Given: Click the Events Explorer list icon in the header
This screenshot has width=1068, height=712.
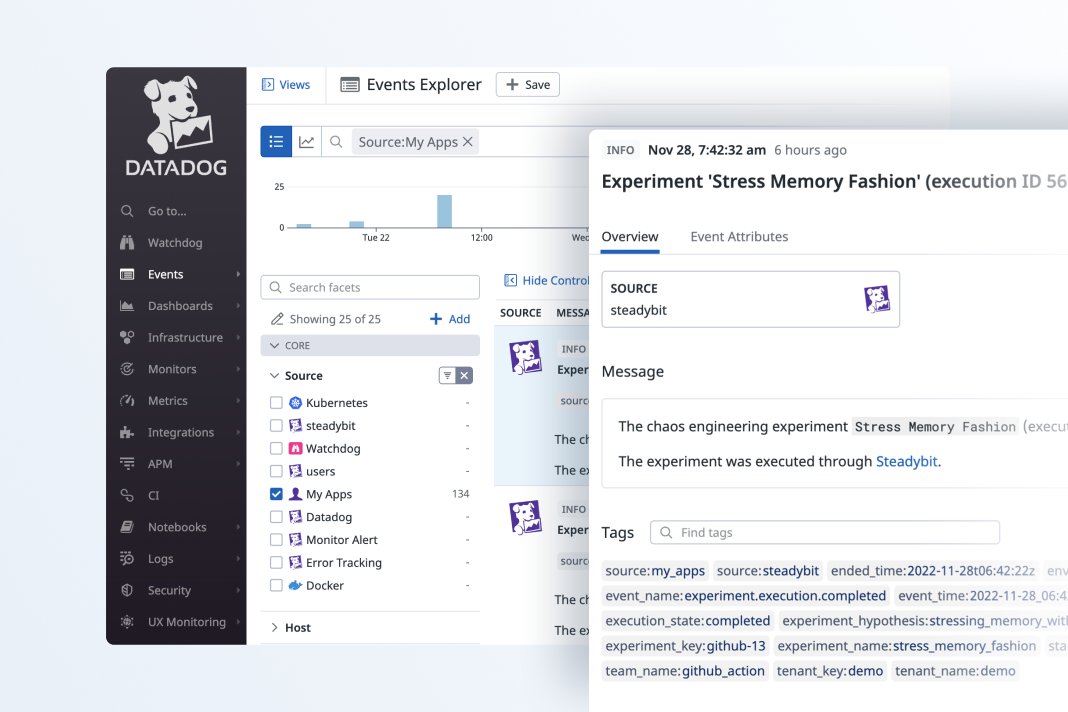Looking at the screenshot, I should (350, 85).
